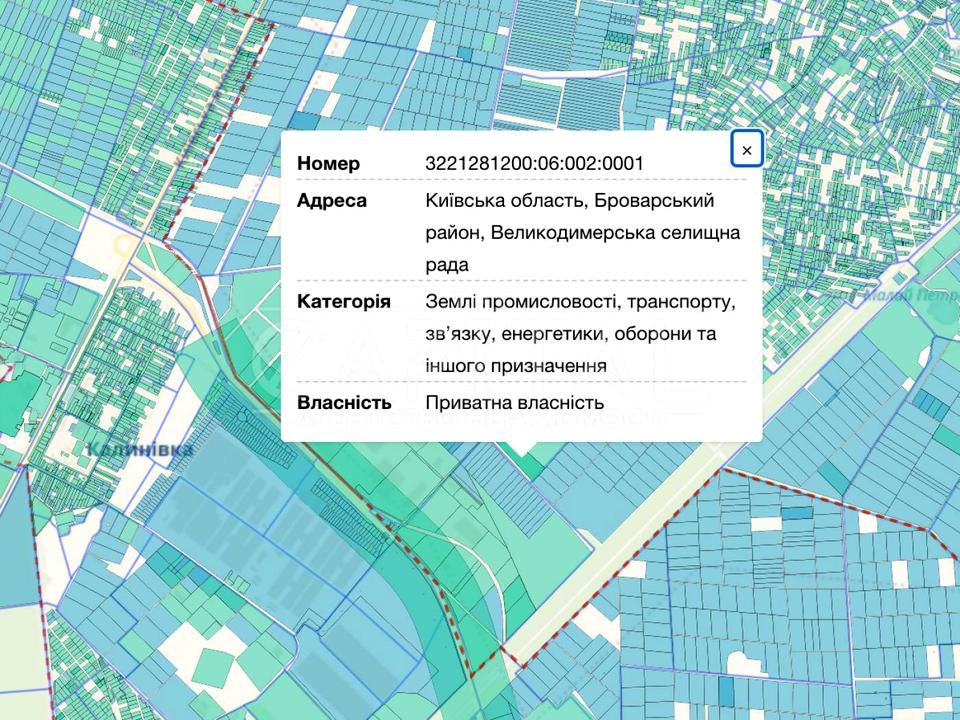Close the parcel info popup
Screen dimensions: 960x720
click(747, 150)
